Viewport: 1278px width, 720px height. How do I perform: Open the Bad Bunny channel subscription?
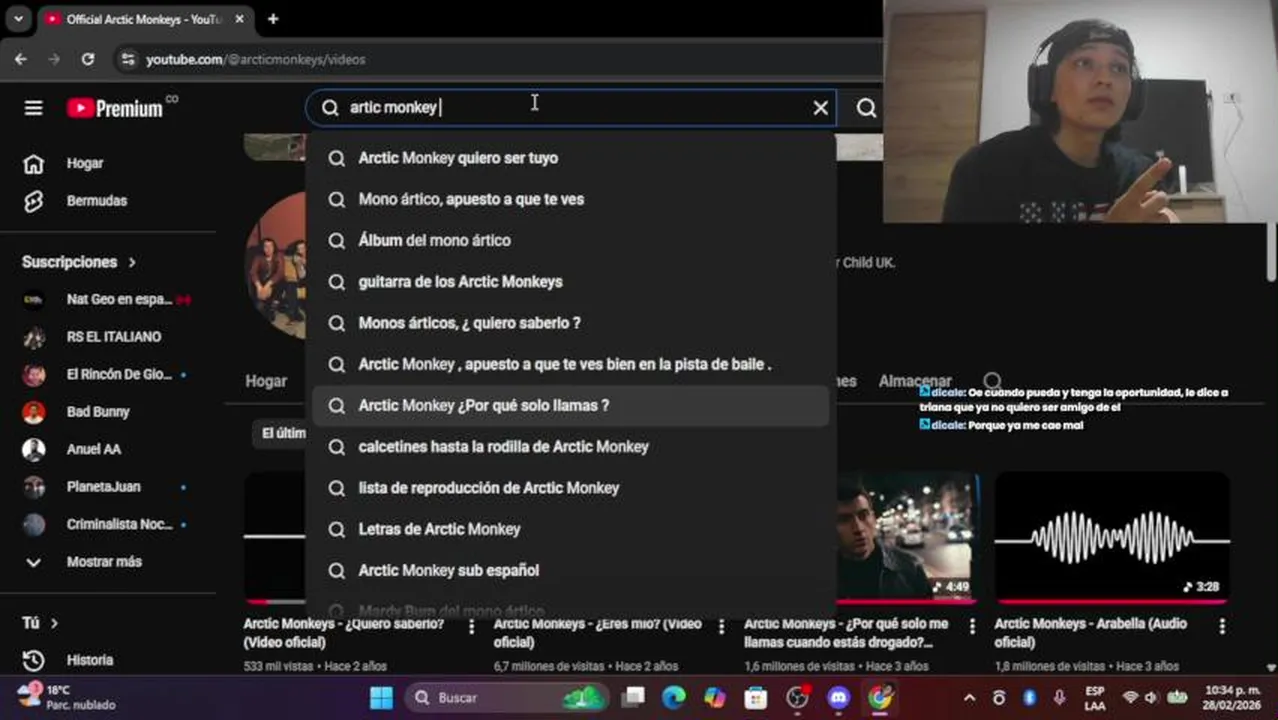point(109,412)
